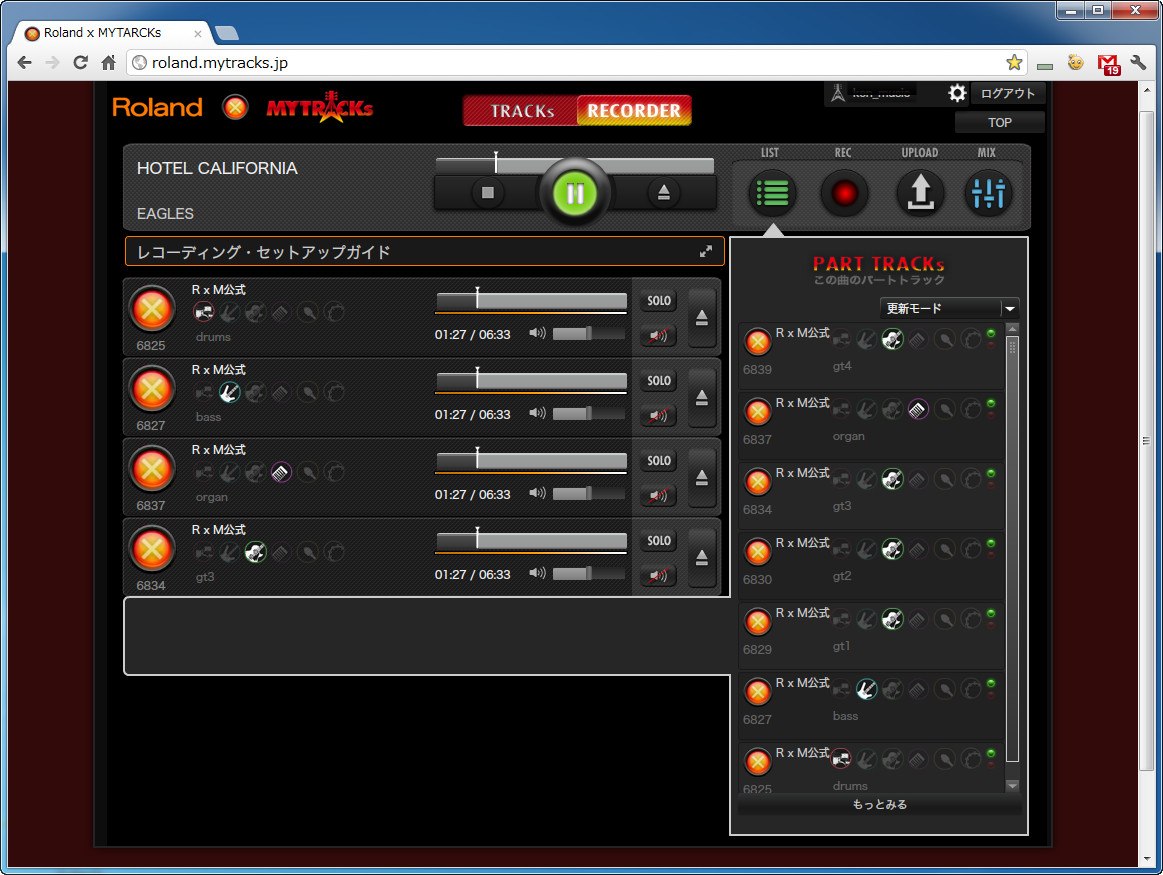This screenshot has width=1163, height=875.
Task: Click the keyboard icon on the organ list row
Action: coord(918,409)
